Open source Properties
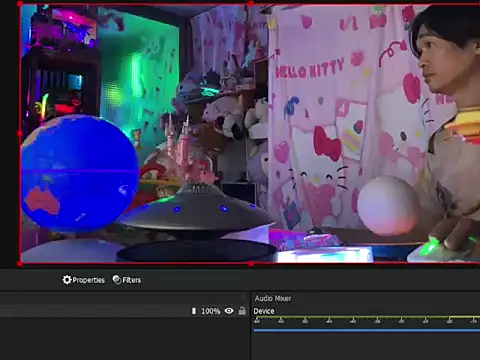The width and height of the screenshot is (480, 360). [x=84, y=280]
